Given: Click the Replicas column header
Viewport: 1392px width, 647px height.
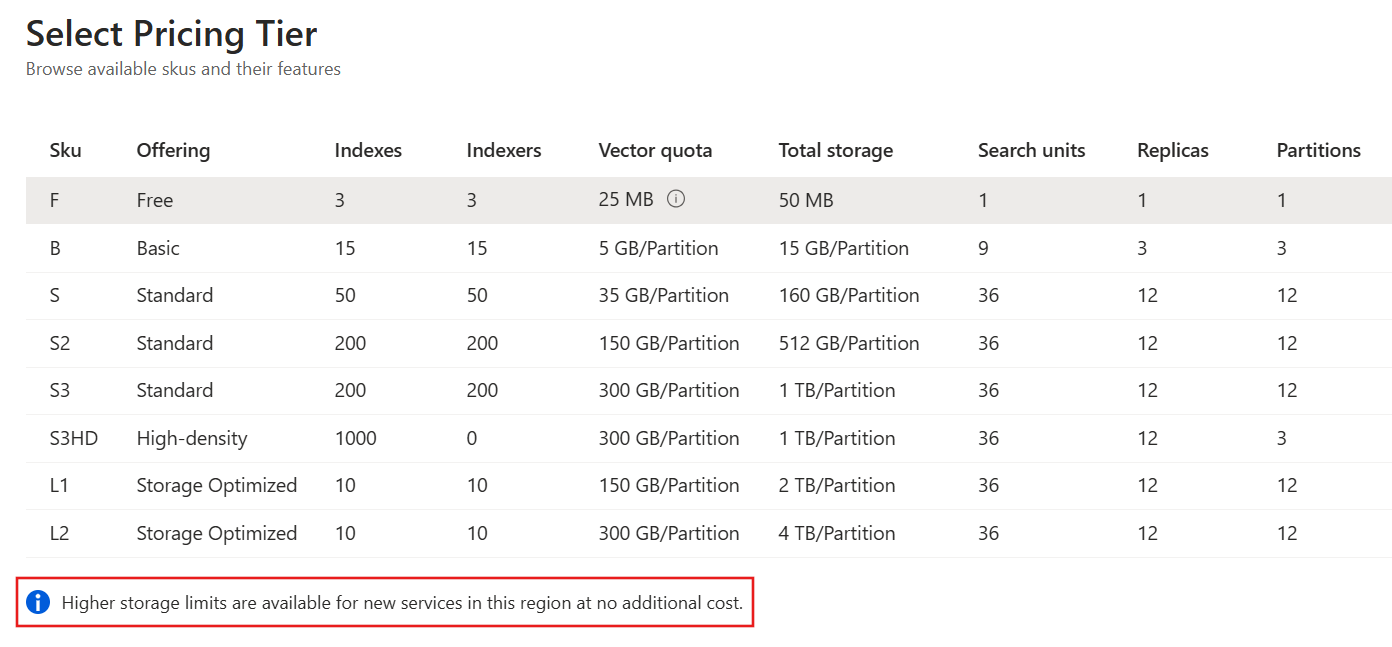Looking at the screenshot, I should [1172, 151].
